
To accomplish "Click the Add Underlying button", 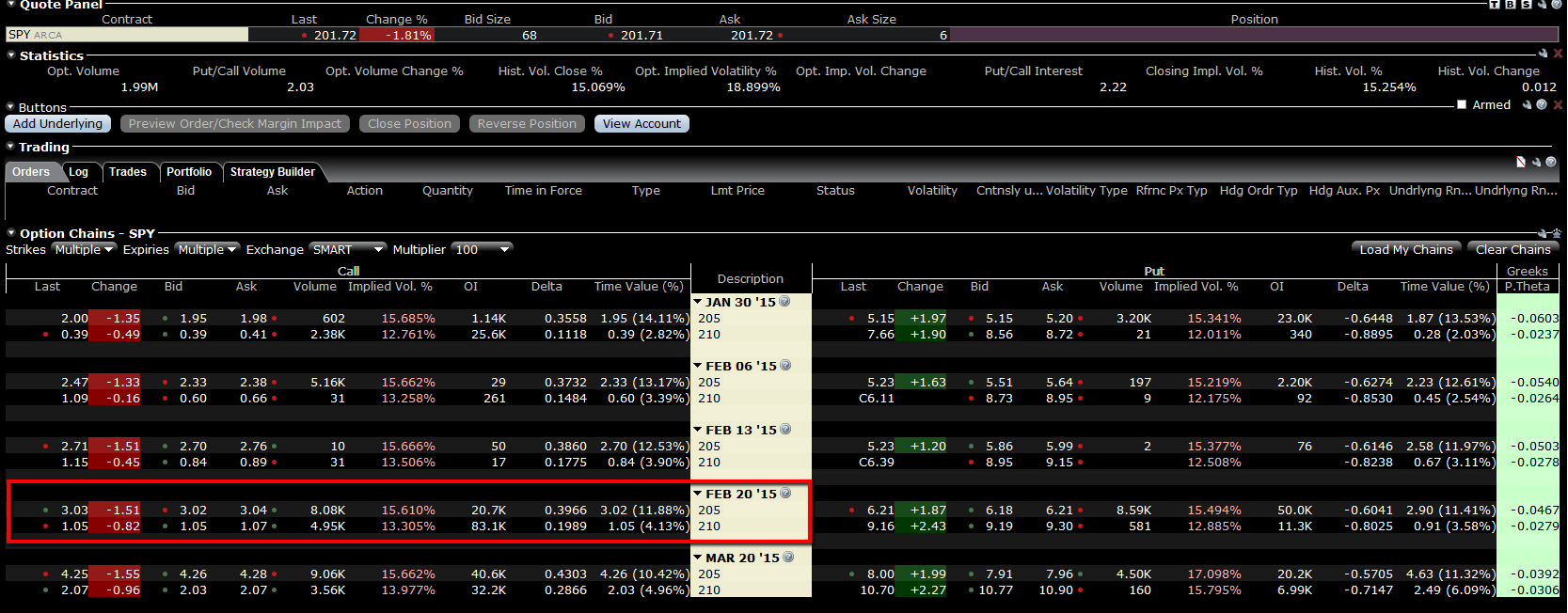I will point(57,124).
